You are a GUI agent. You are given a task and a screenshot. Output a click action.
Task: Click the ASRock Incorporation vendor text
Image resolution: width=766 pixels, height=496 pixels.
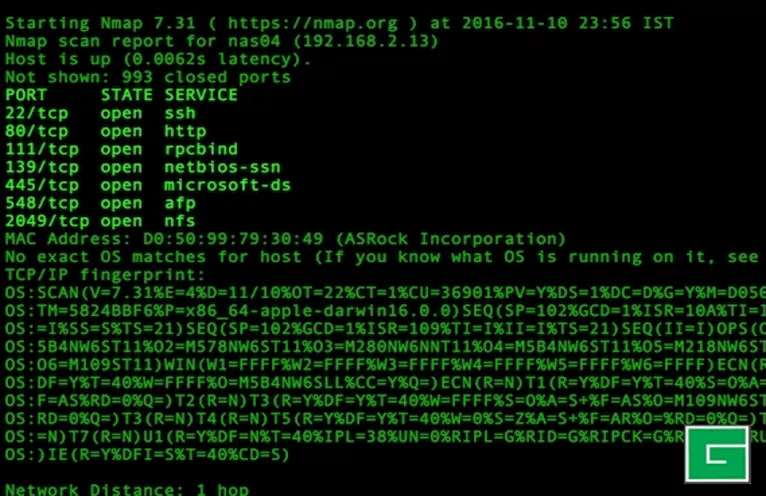[450, 239]
